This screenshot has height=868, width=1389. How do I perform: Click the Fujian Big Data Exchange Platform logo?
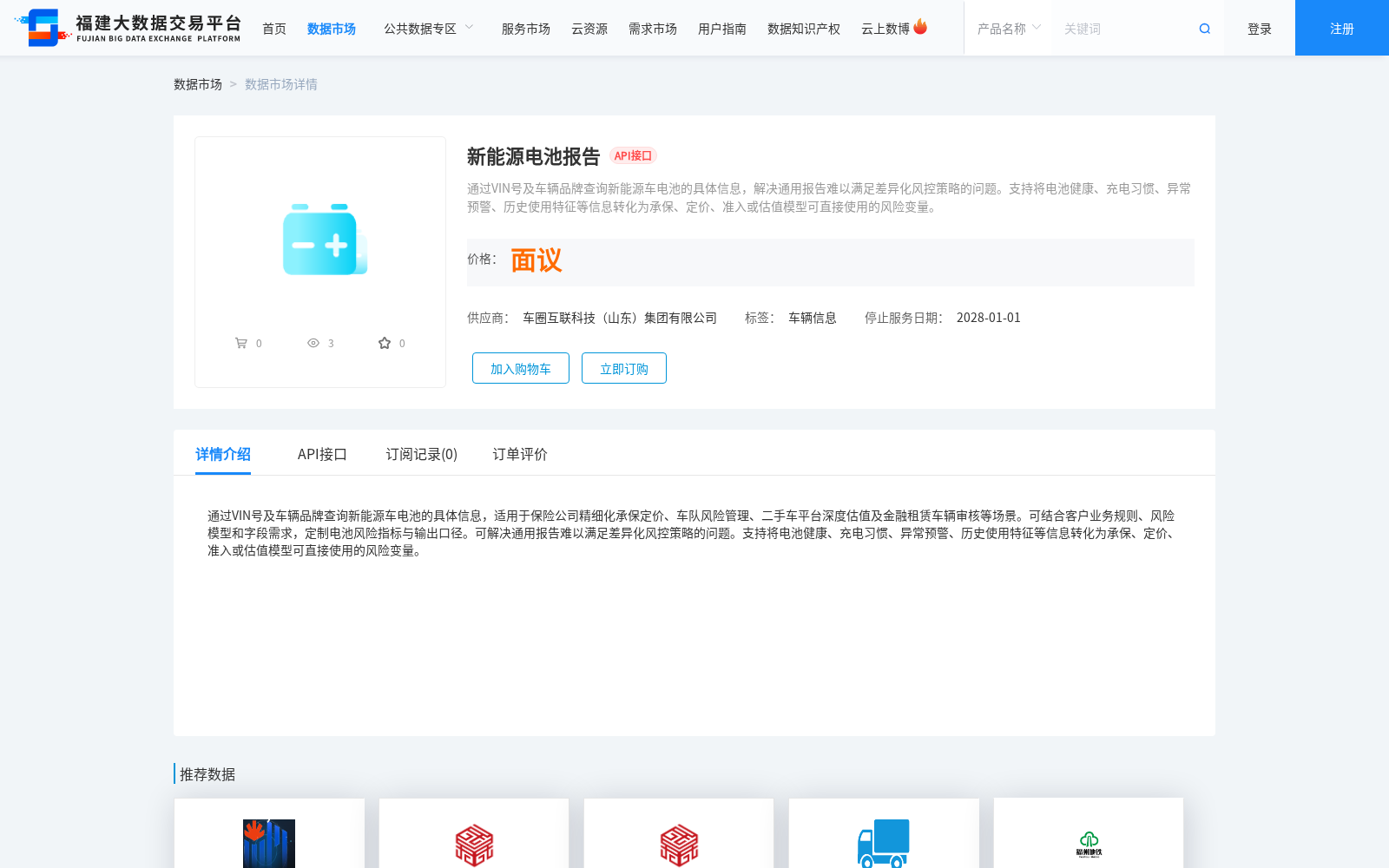128,28
